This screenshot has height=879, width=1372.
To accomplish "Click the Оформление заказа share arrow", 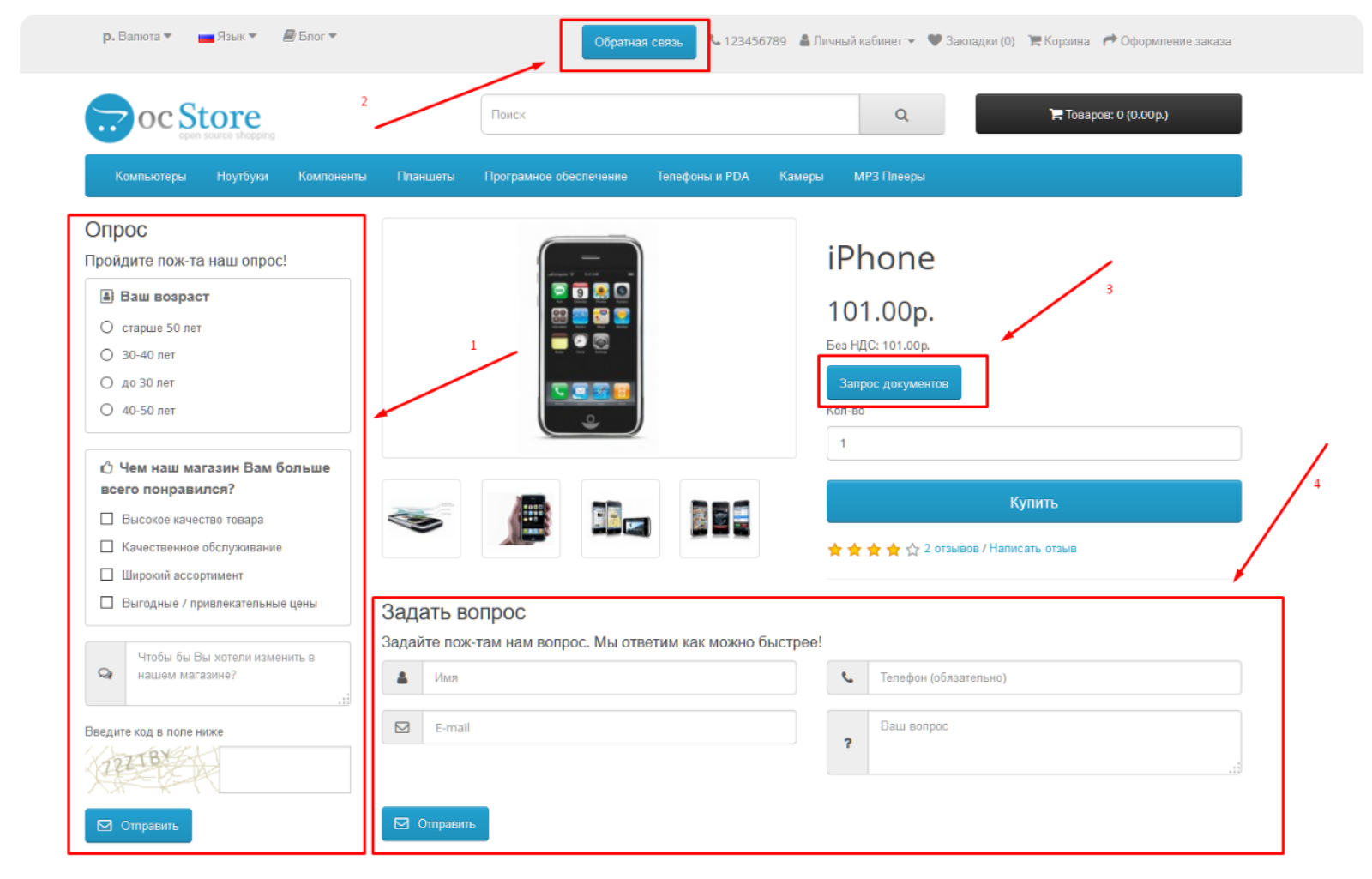I will click(x=1110, y=40).
